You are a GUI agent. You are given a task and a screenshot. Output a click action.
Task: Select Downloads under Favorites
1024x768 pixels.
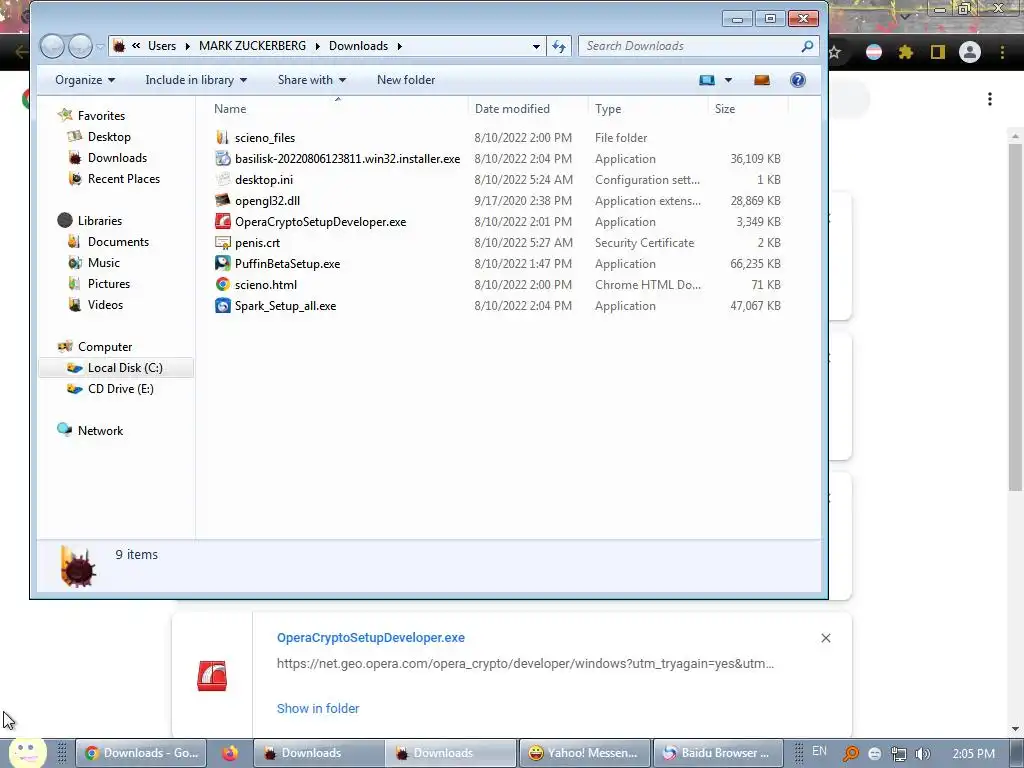tap(117, 157)
